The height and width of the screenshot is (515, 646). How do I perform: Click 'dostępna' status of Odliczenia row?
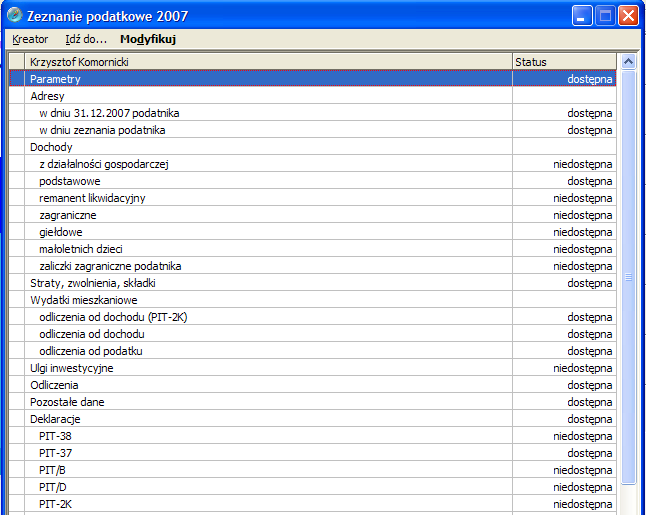pyautogui.click(x=590, y=386)
